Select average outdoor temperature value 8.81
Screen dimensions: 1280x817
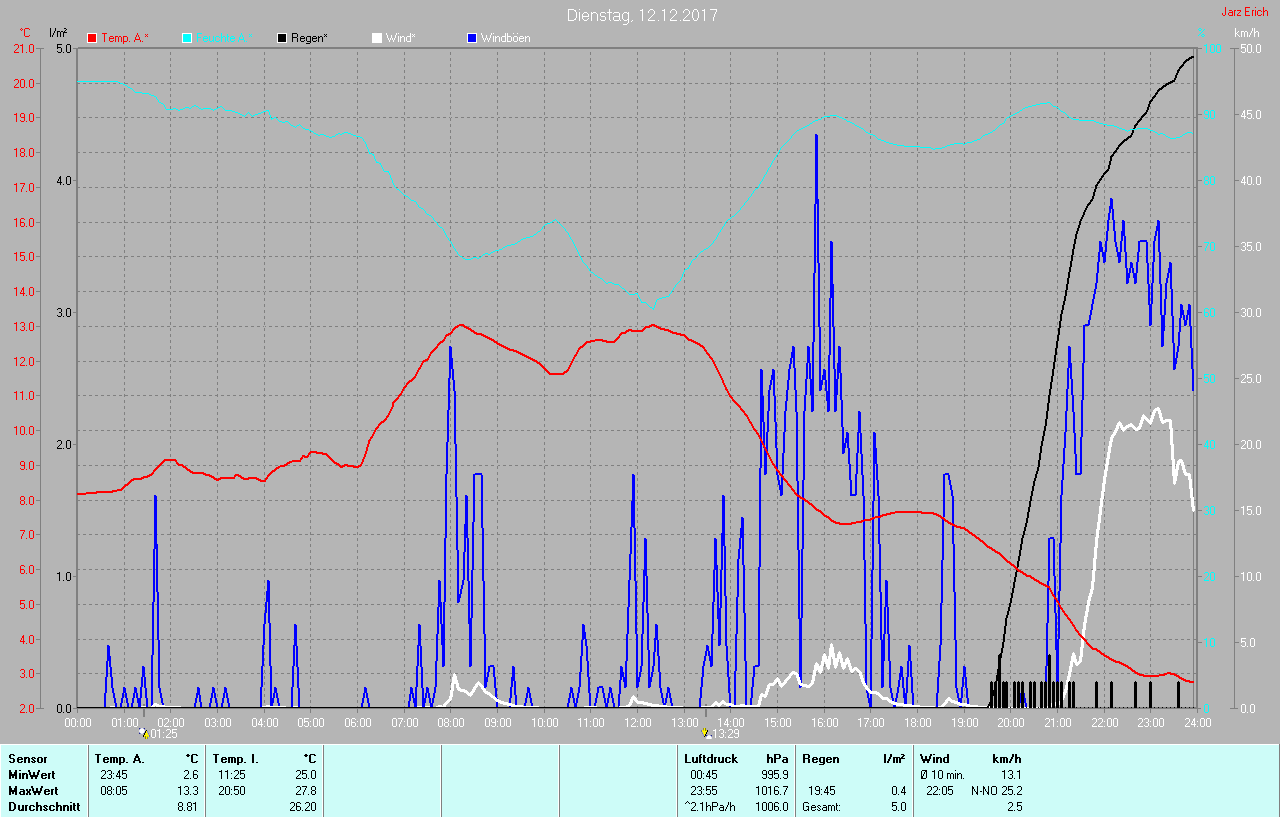188,807
